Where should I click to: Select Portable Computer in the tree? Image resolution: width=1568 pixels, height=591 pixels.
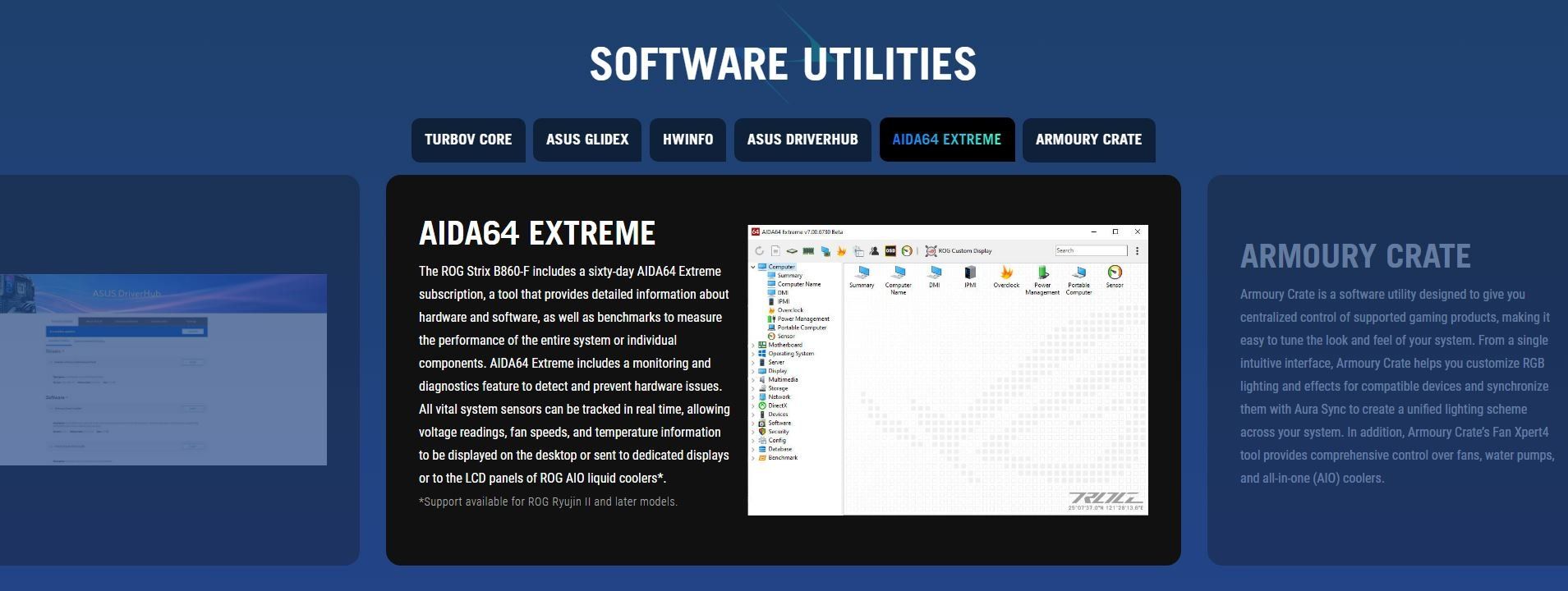click(x=802, y=328)
